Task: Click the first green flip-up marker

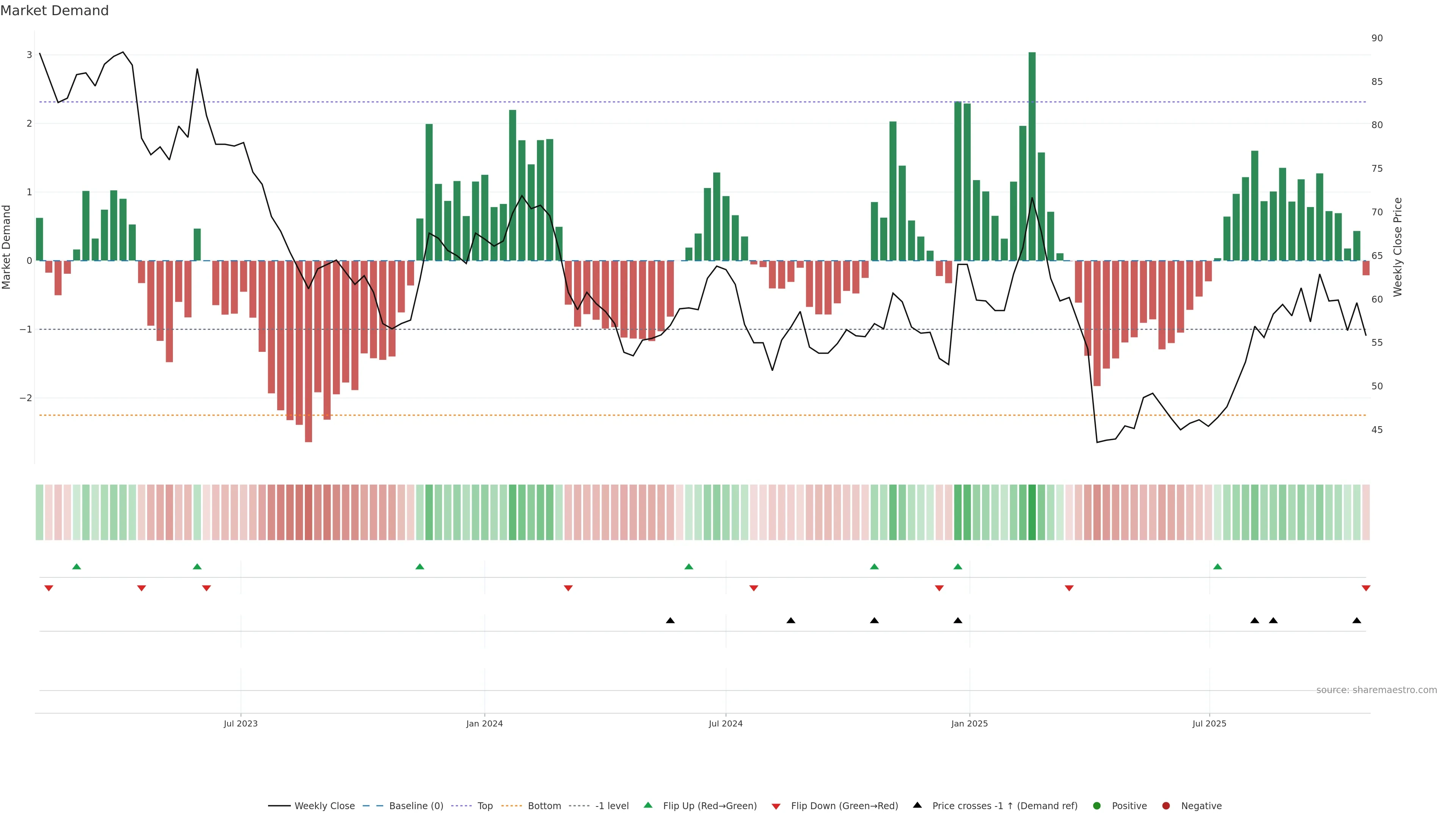Action: 77,566
